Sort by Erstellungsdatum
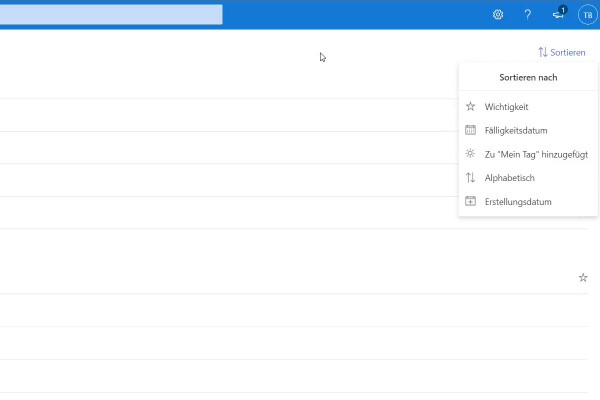This screenshot has width=600, height=400. [528, 202]
